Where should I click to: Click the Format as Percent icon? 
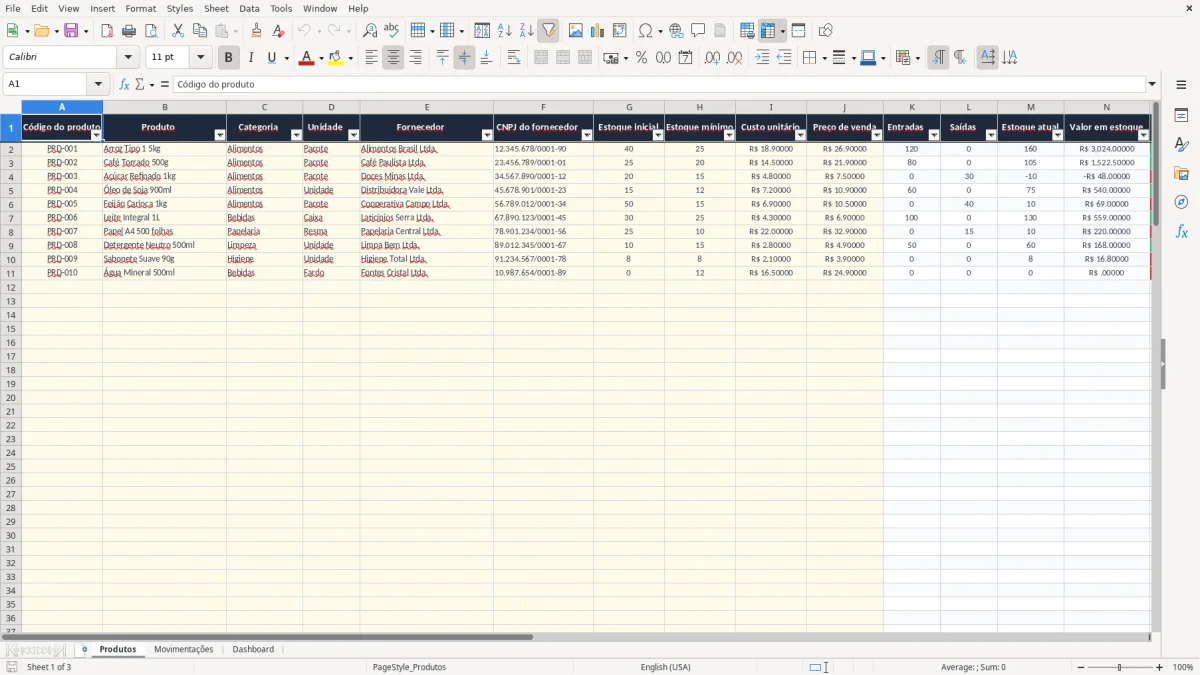(x=641, y=58)
